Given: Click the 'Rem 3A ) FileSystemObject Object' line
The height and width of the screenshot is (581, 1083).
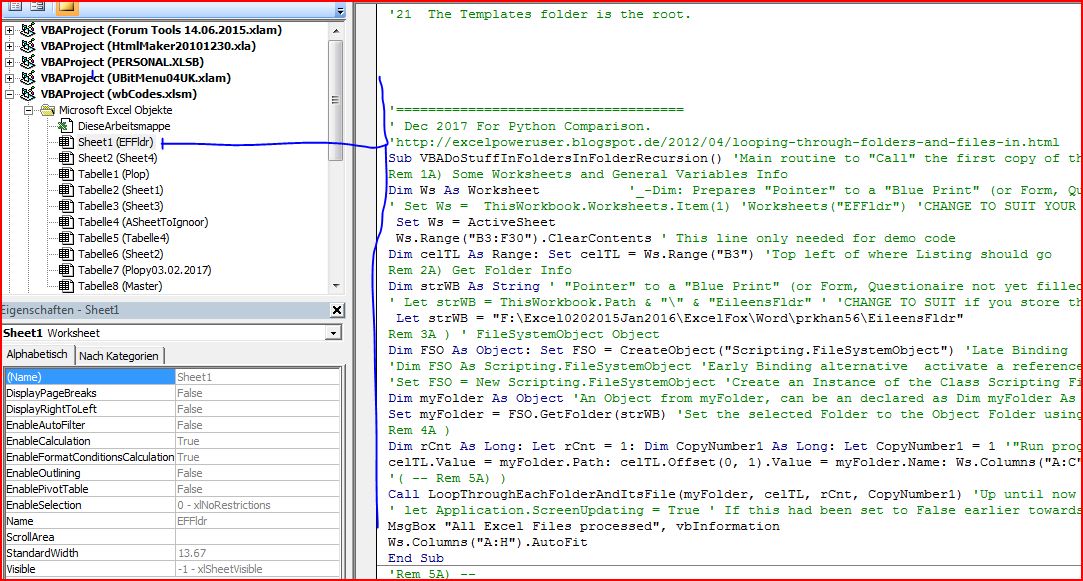Looking at the screenshot, I should 524,334.
